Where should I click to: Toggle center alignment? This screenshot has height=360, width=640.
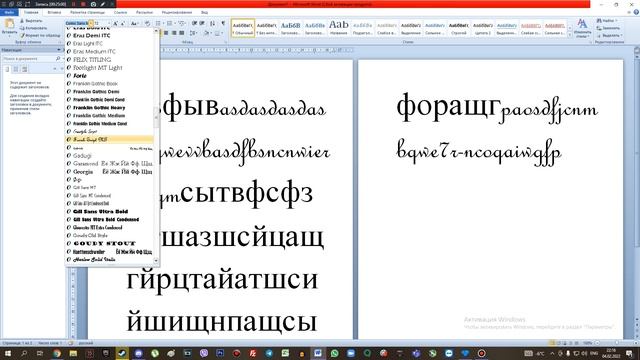[x=167, y=33]
